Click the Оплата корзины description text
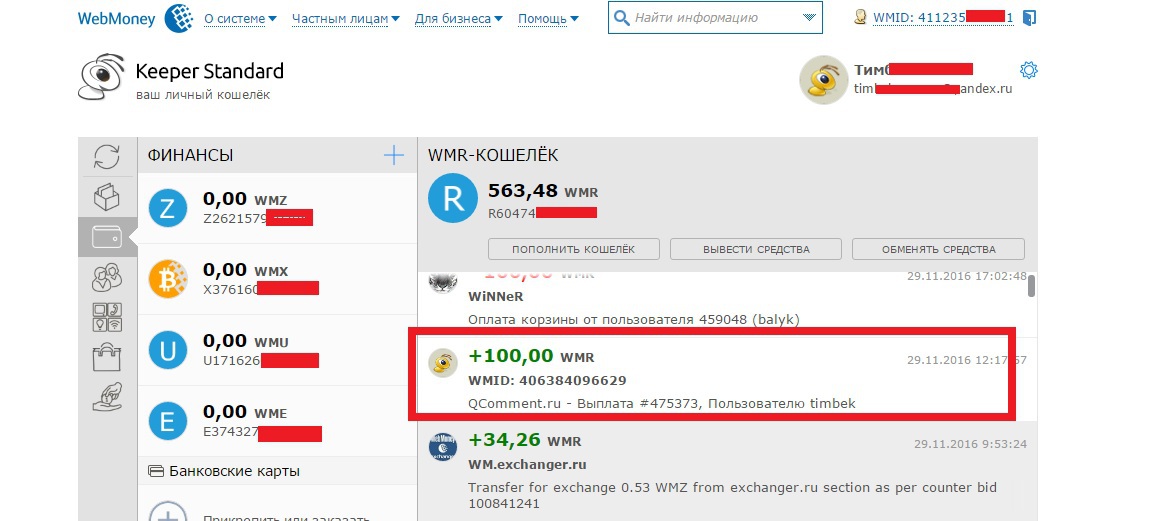 click(633, 320)
